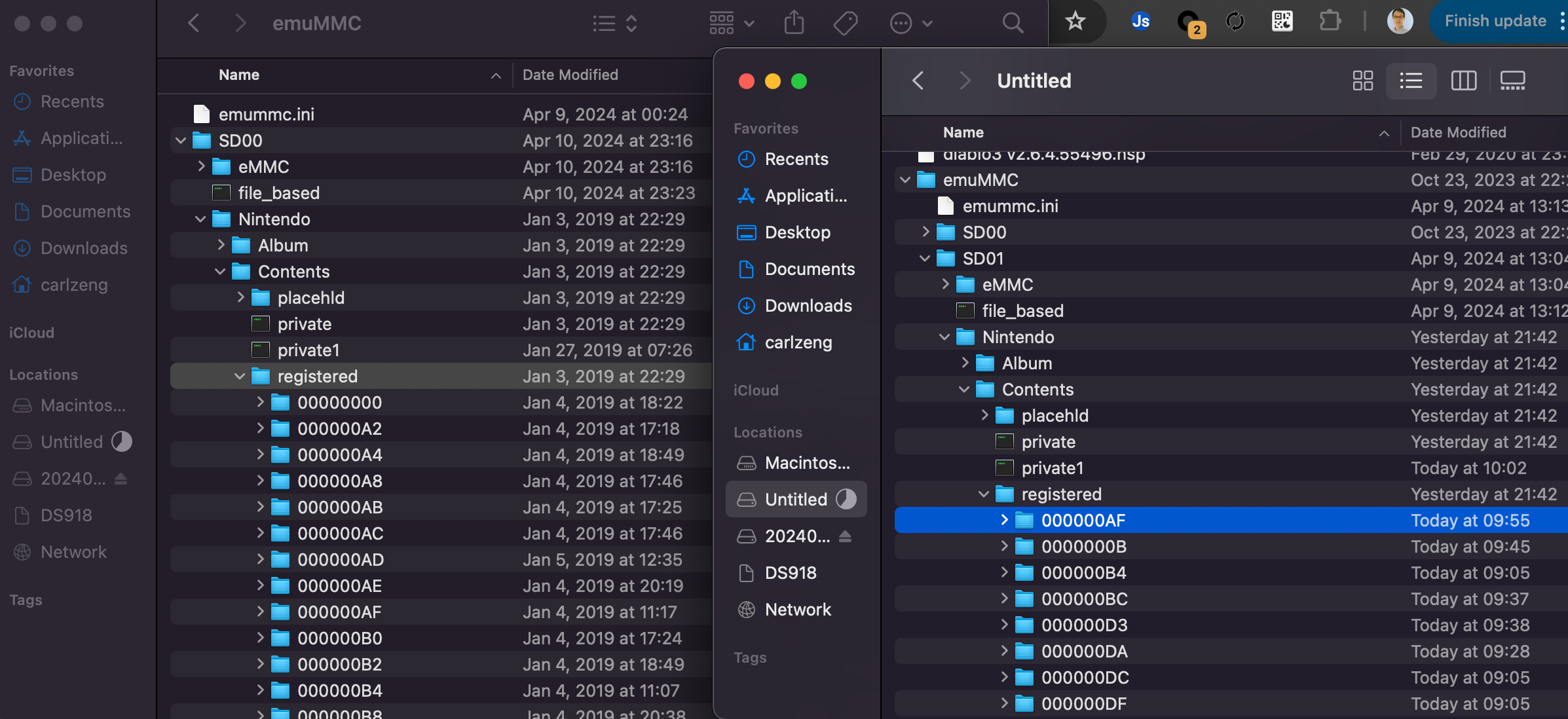Screen dimensions: 1568x719
Task: Open the group-by menu in emuMMC toolbar
Action: 732,24
